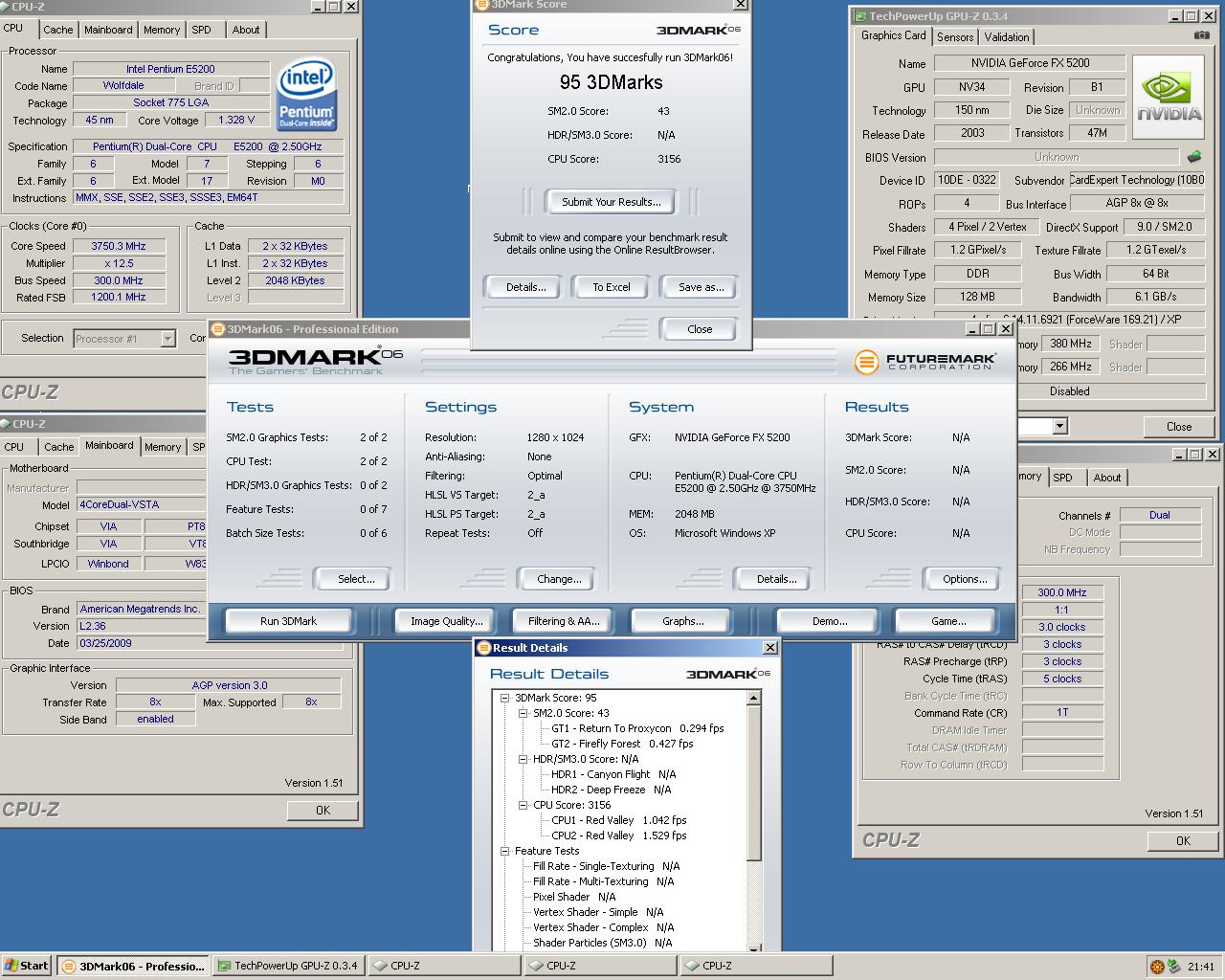The width and height of the screenshot is (1225, 980).
Task: Open TechPowerUp GPU-Z from taskbar
Action: pyautogui.click(x=289, y=966)
